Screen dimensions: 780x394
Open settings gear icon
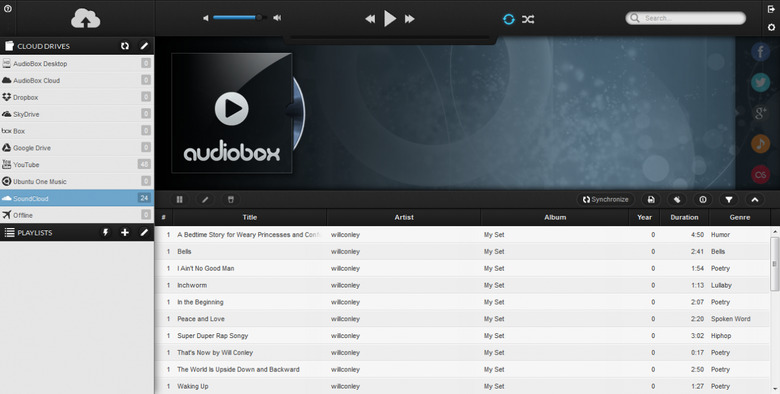click(771, 27)
